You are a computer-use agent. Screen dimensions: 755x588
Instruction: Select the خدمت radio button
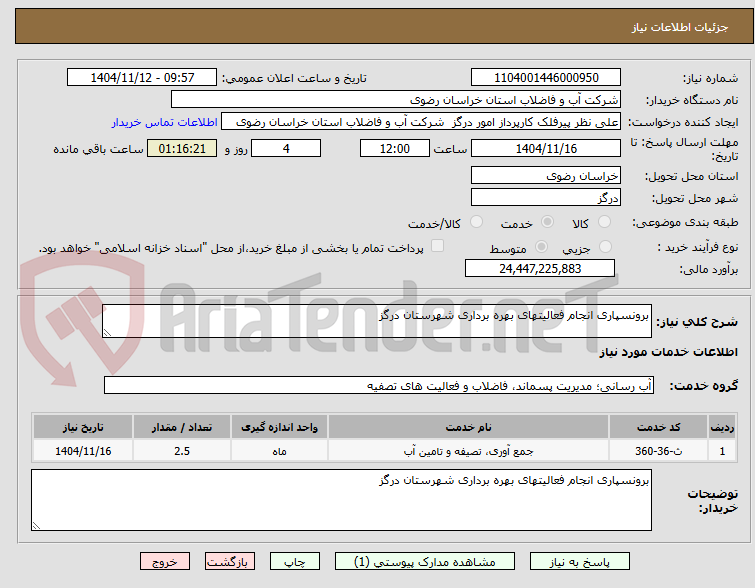[547, 222]
